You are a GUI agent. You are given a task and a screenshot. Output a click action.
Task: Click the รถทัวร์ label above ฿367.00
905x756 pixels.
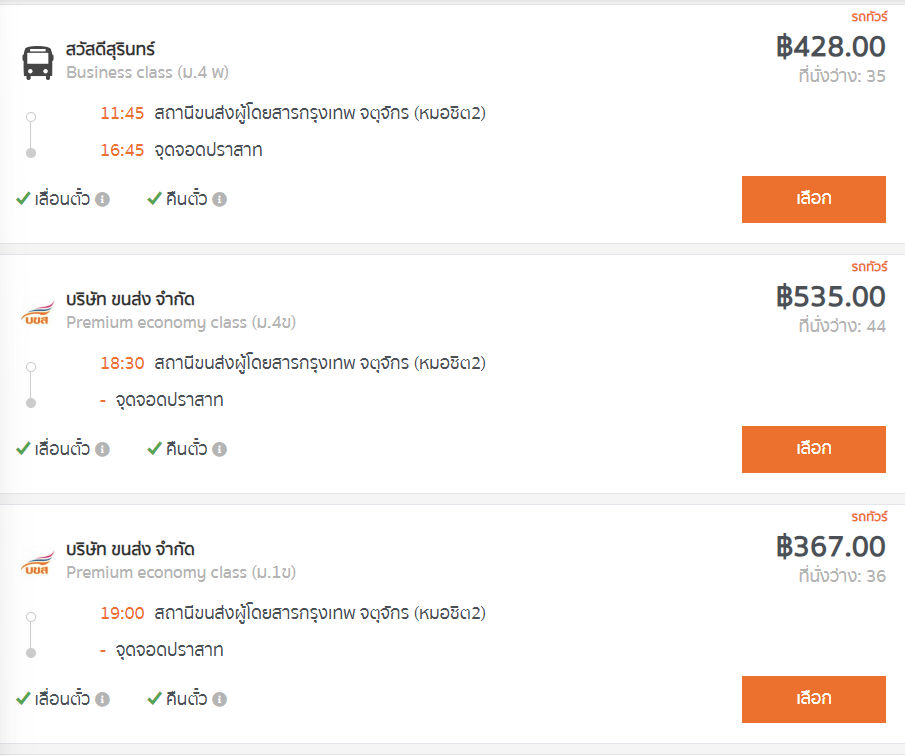point(868,517)
